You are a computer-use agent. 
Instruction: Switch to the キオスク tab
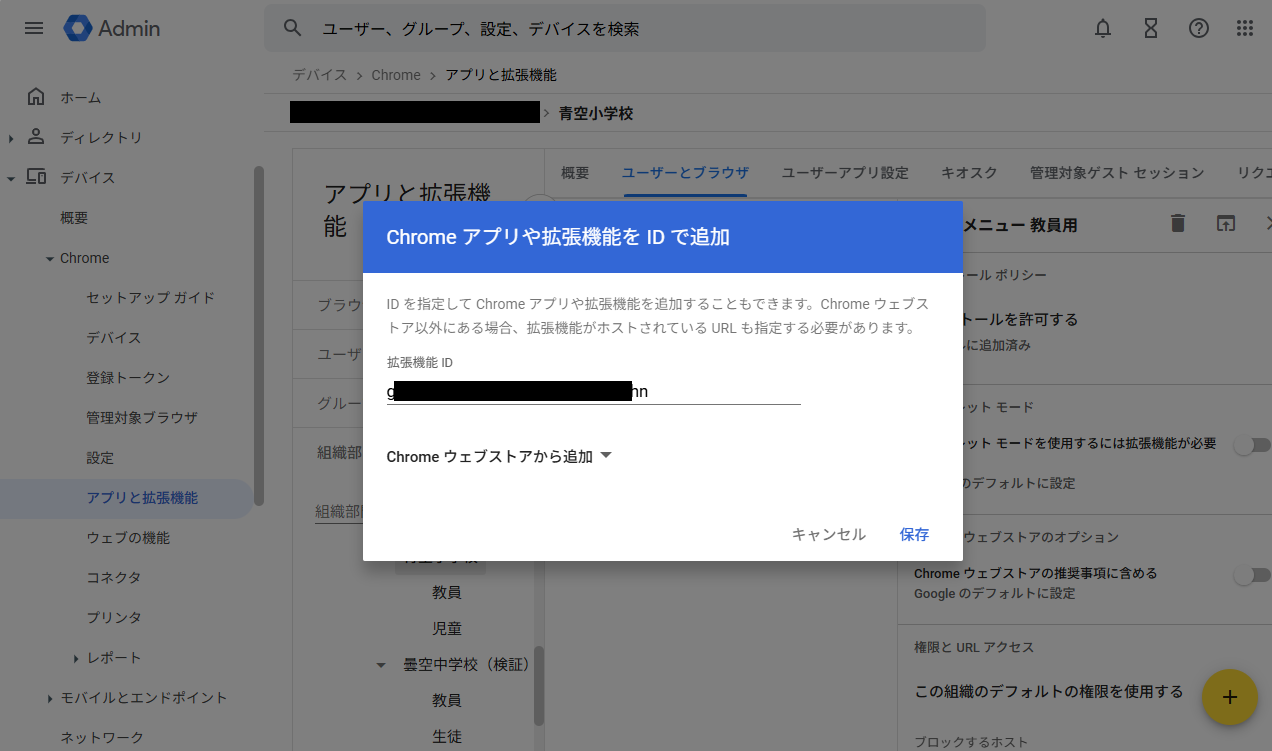point(968,173)
